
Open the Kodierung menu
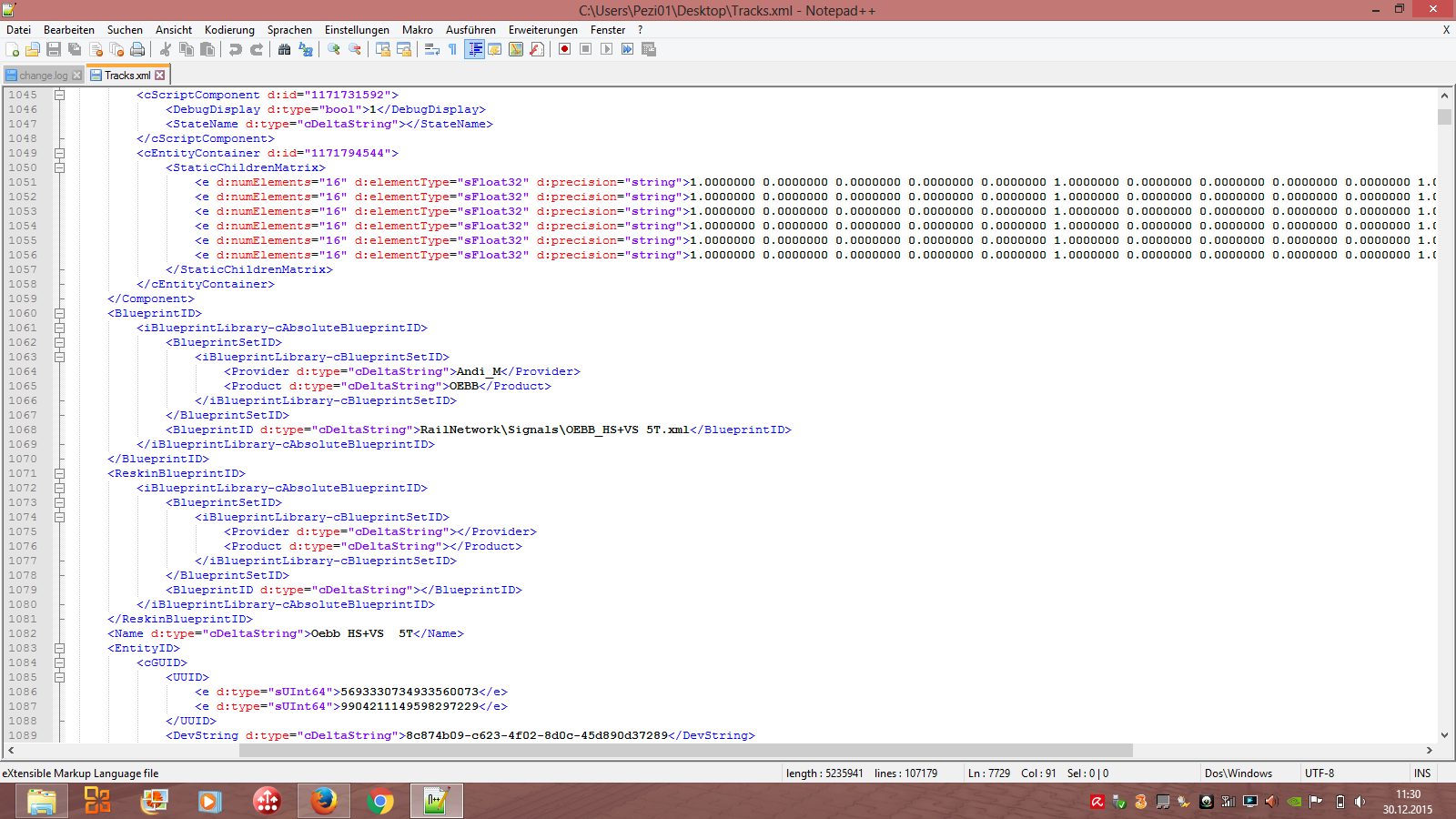[x=229, y=30]
